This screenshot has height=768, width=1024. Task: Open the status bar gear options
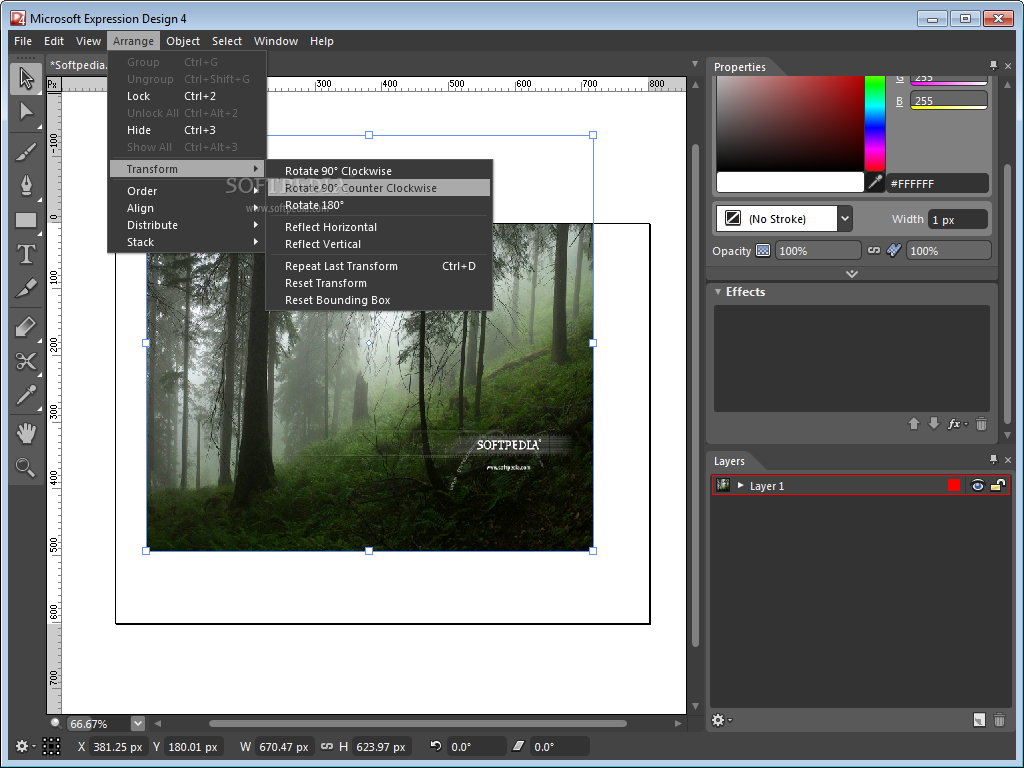[25, 746]
